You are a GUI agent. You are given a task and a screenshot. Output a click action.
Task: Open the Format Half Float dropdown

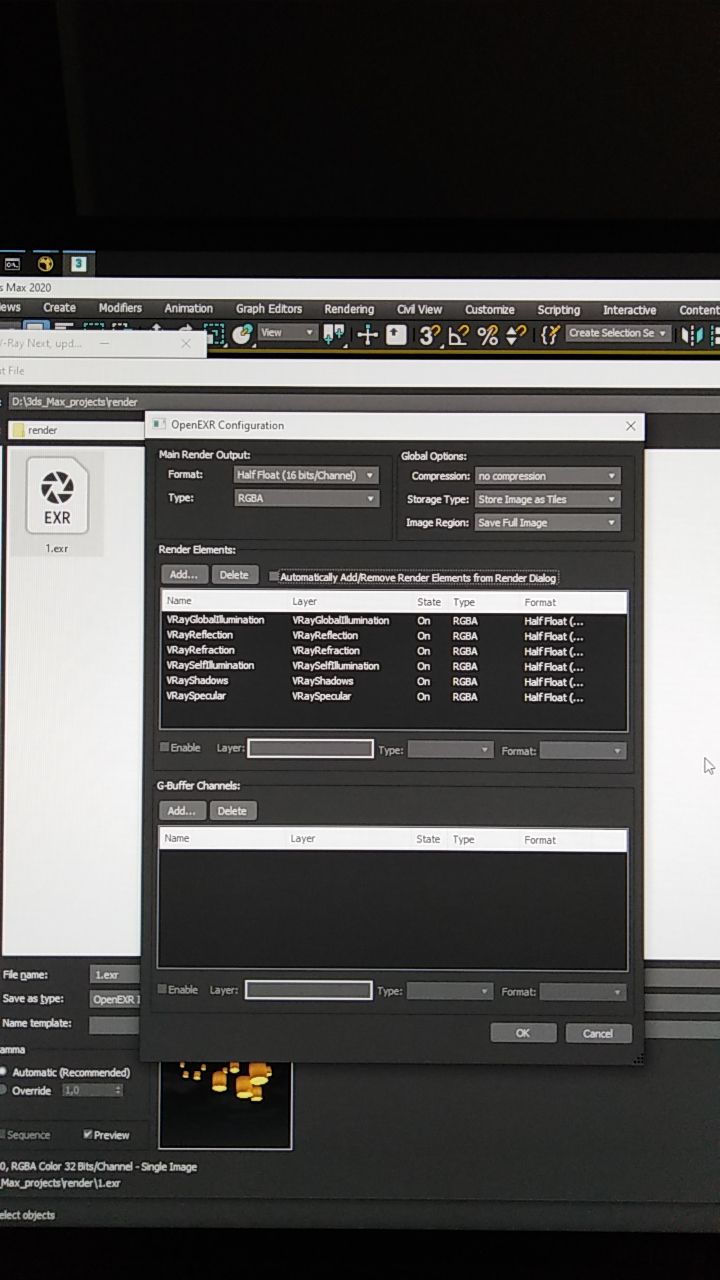pos(306,475)
